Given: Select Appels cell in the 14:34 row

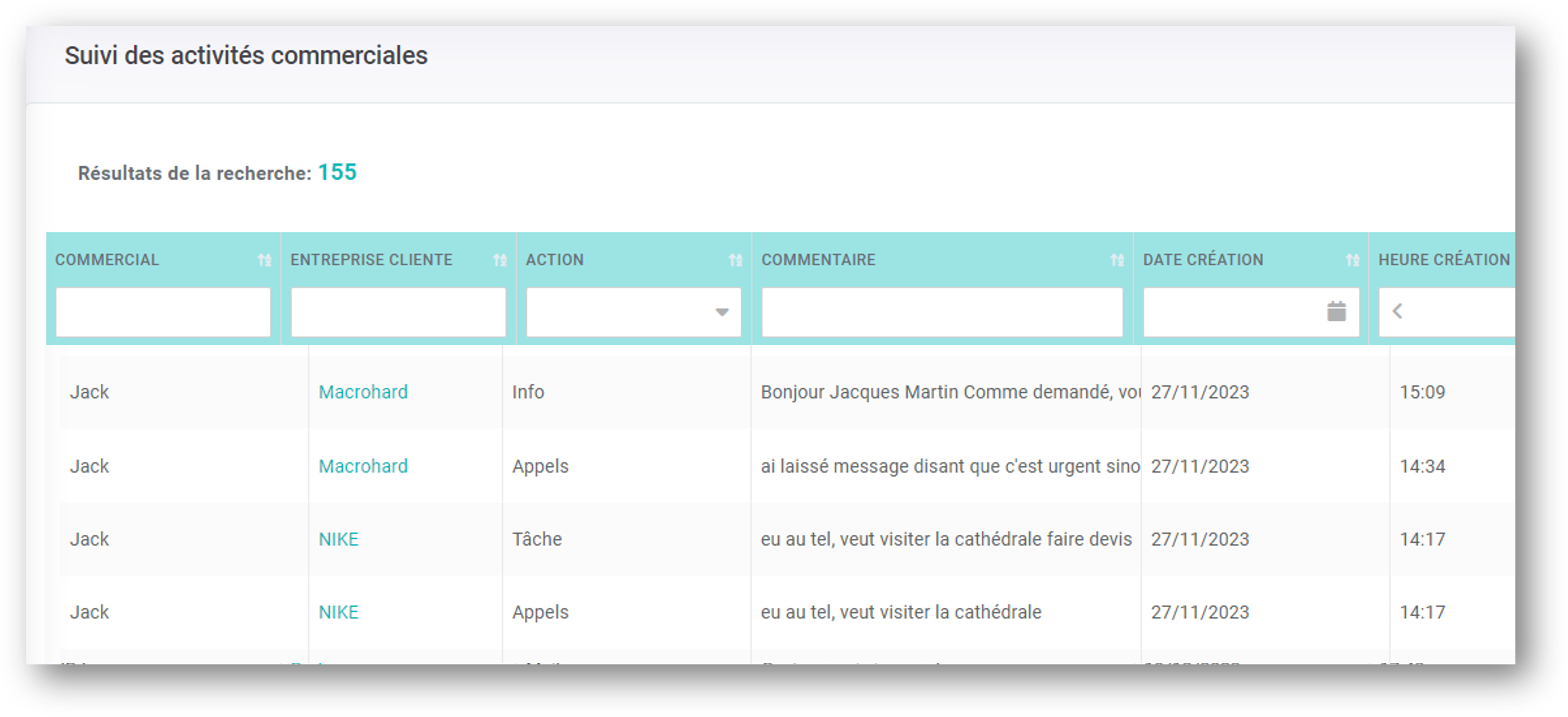Looking at the screenshot, I should (541, 466).
